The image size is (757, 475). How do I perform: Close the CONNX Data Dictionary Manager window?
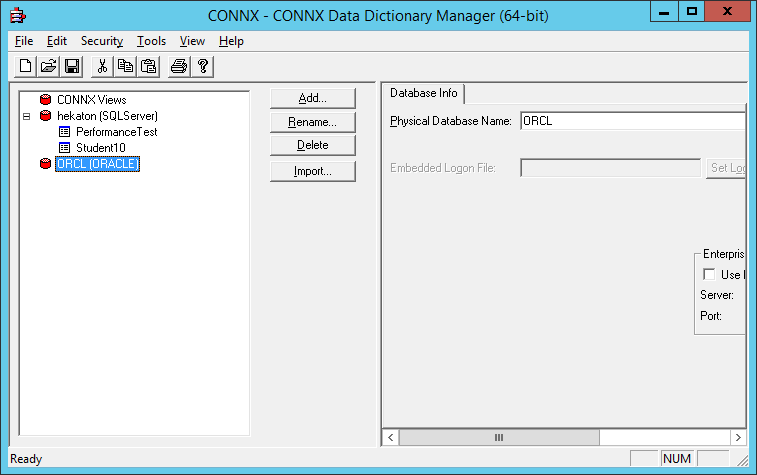pyautogui.click(x=727, y=12)
